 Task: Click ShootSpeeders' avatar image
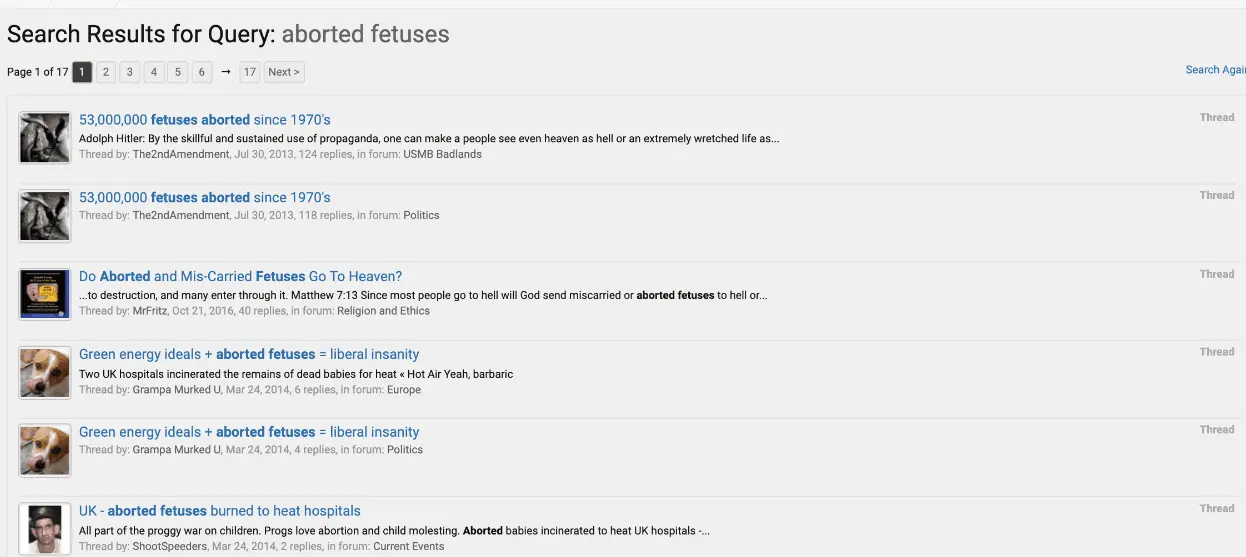tap(45, 529)
